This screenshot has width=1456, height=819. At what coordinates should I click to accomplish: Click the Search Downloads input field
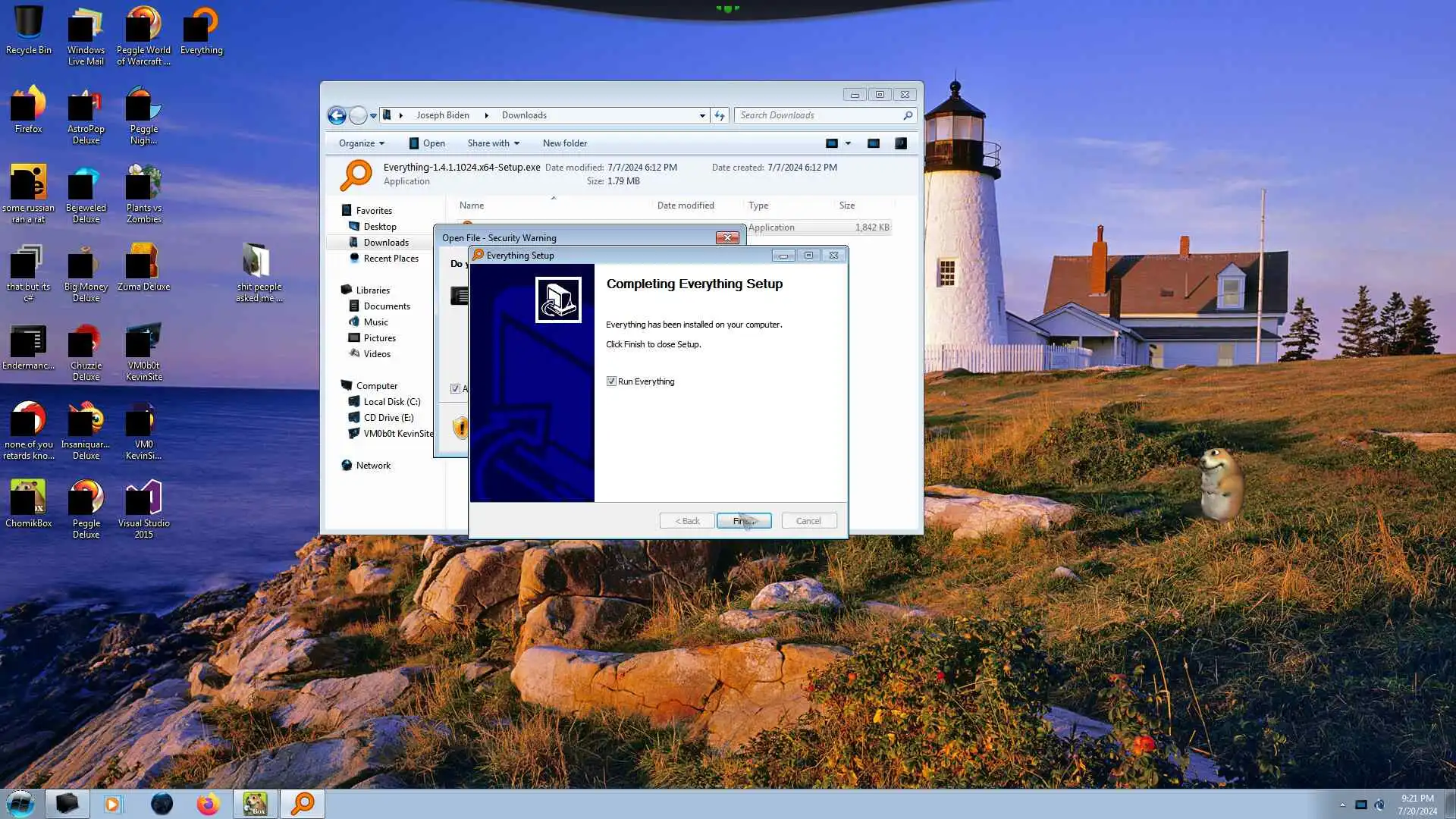coord(819,115)
